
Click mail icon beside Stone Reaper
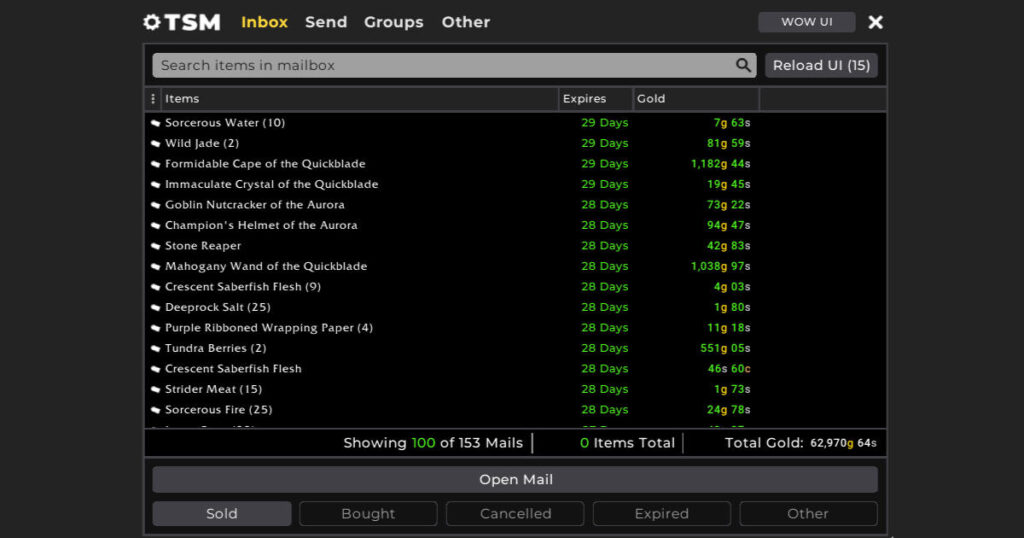pos(156,246)
